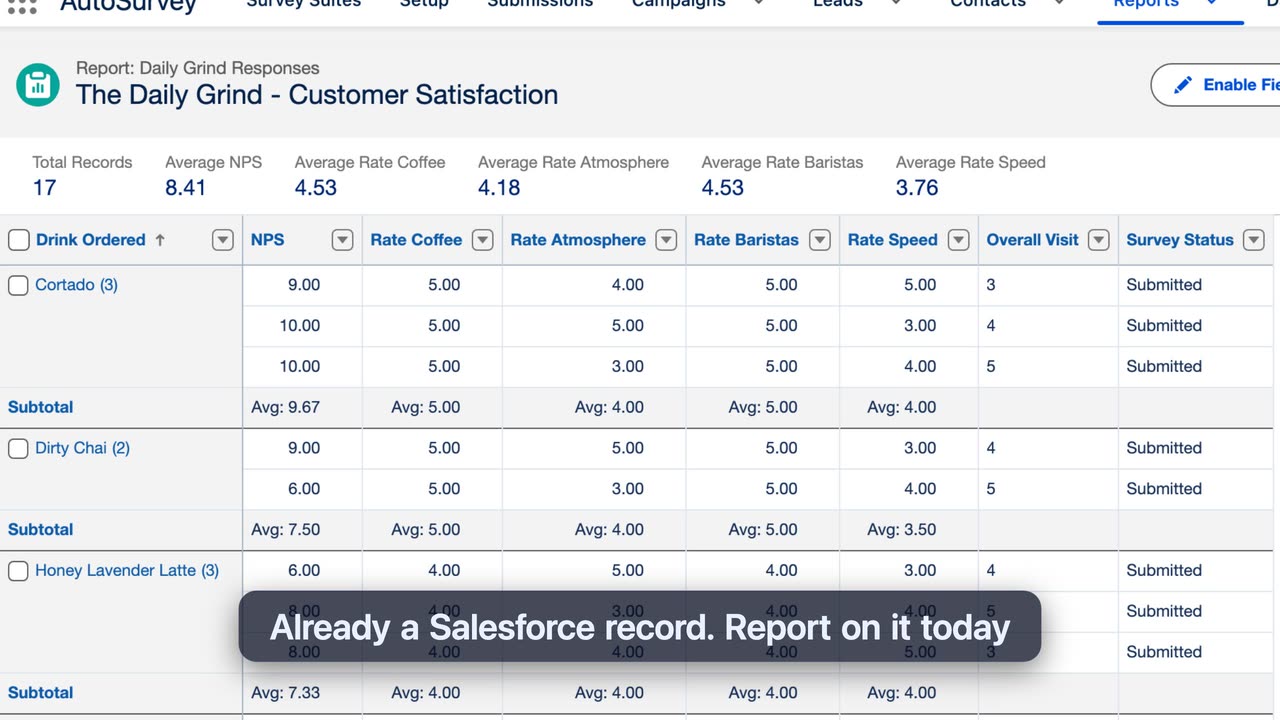
Task: Click the Rate Speed column header
Action: (893, 240)
